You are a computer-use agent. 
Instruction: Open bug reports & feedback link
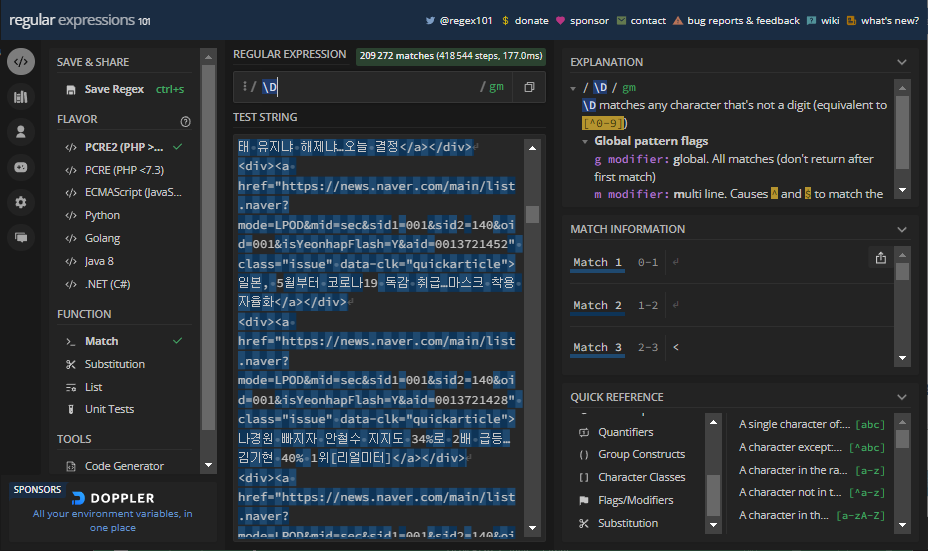(743, 21)
